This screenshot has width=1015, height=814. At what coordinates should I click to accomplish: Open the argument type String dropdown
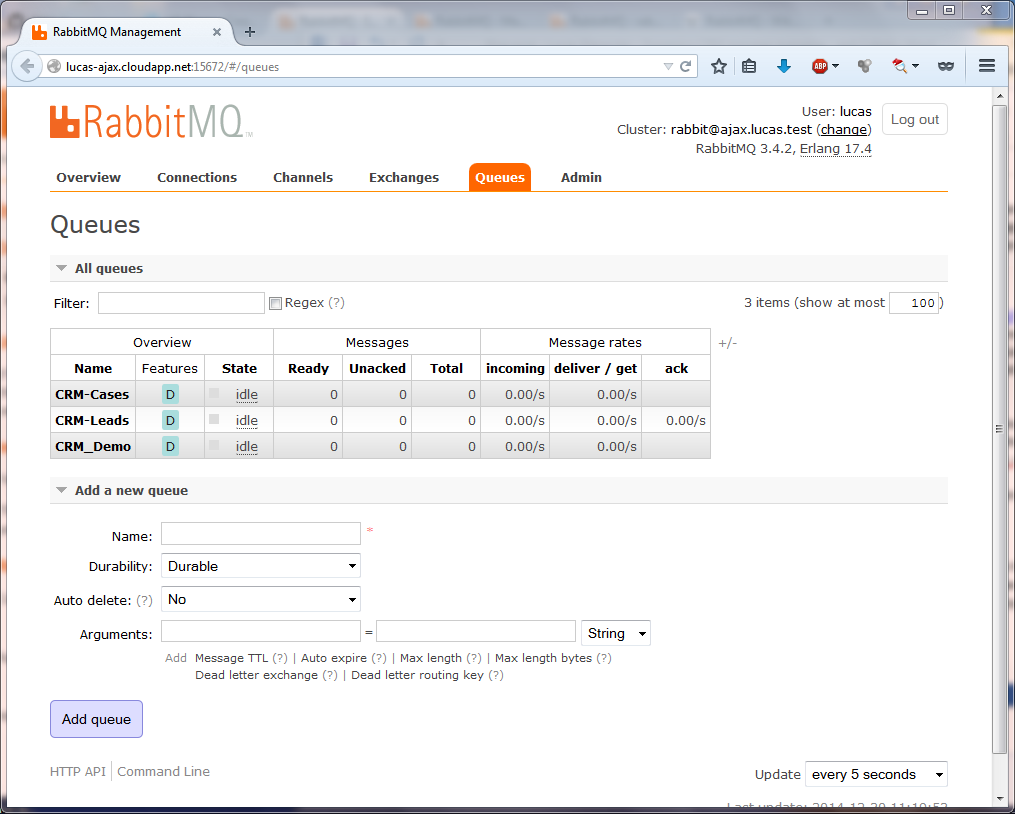[x=616, y=633]
